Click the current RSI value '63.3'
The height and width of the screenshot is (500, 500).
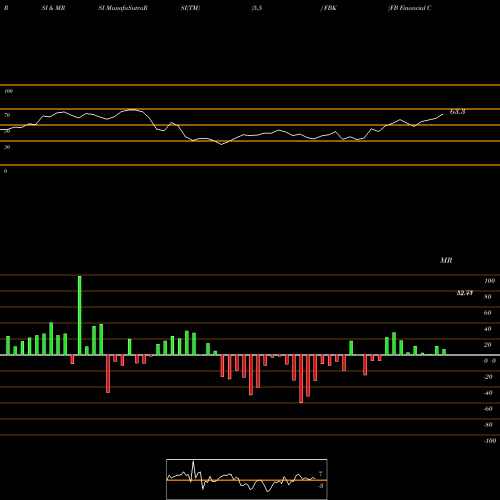pos(457,112)
